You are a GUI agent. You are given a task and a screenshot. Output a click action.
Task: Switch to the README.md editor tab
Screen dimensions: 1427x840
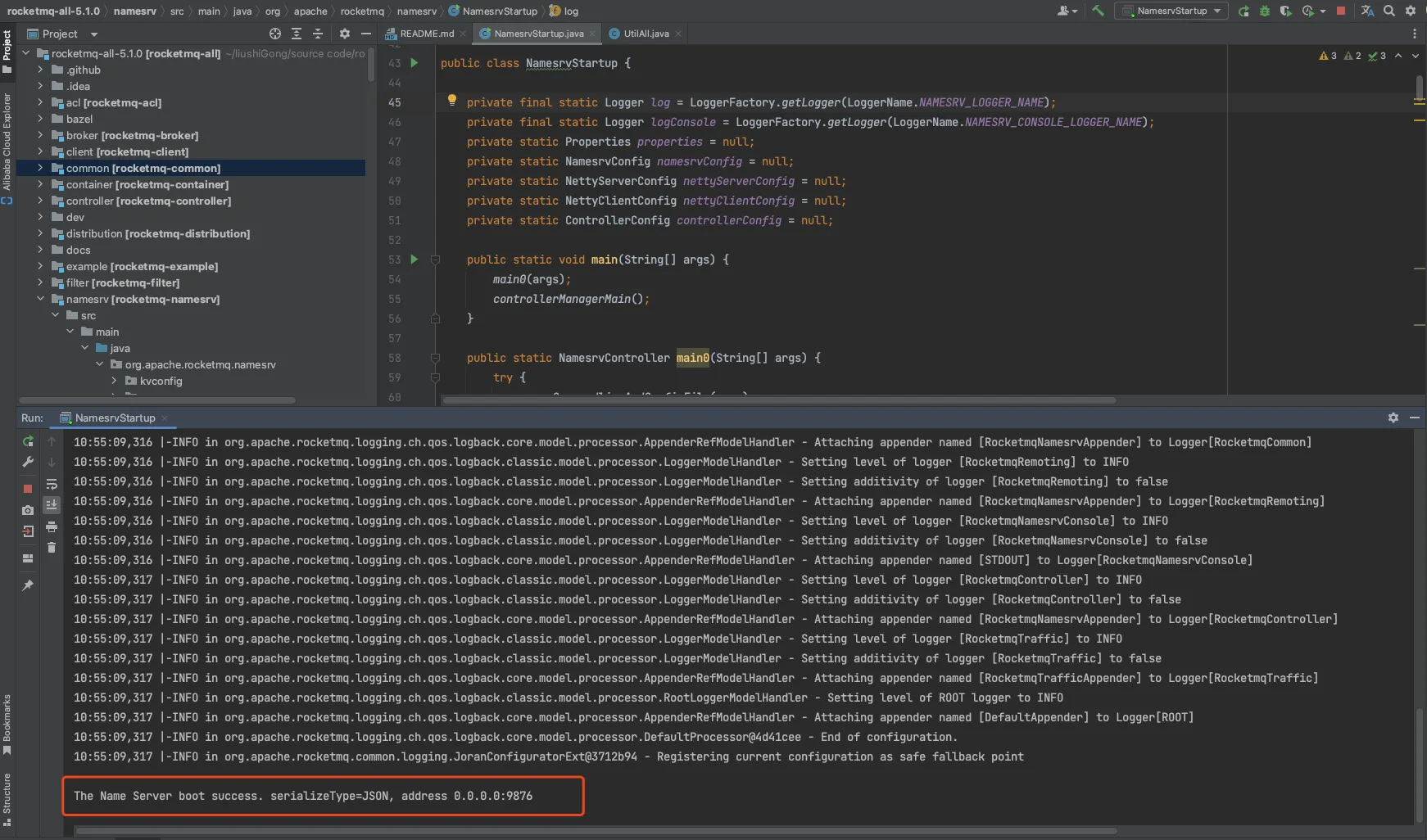pos(426,34)
